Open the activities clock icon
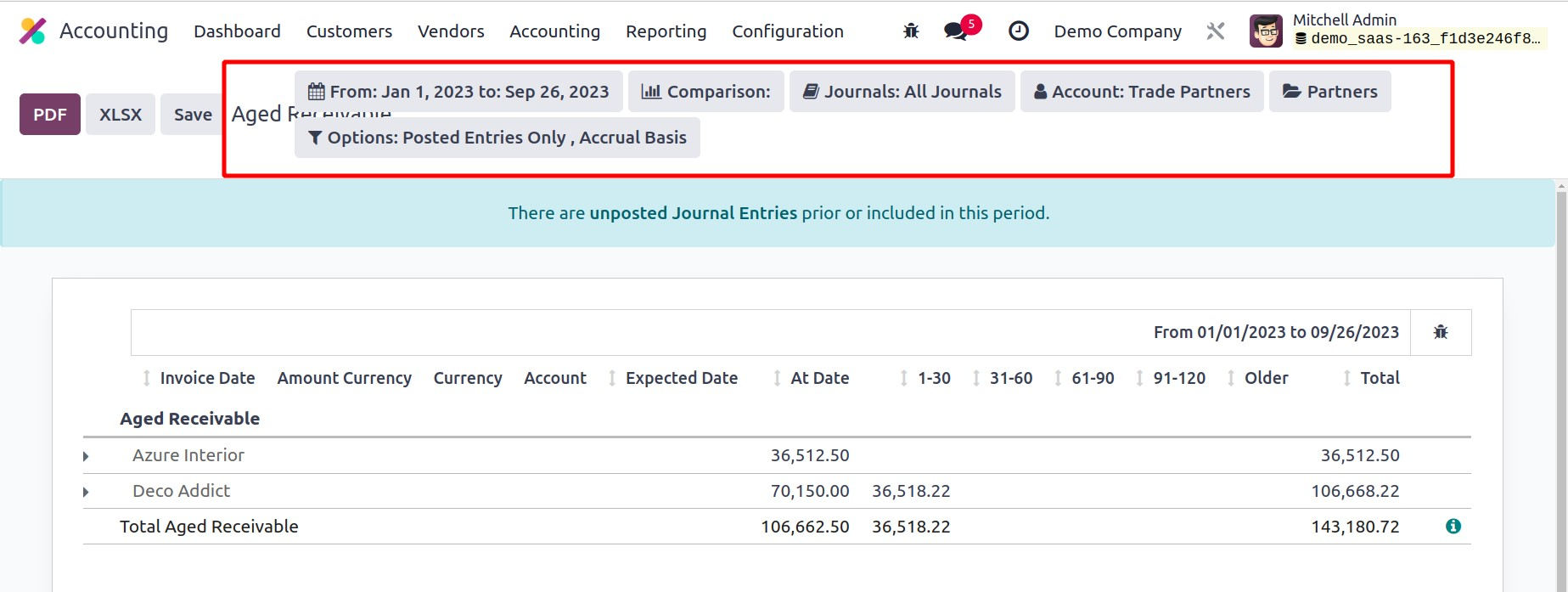Image resolution: width=1568 pixels, height=592 pixels. point(1018,31)
